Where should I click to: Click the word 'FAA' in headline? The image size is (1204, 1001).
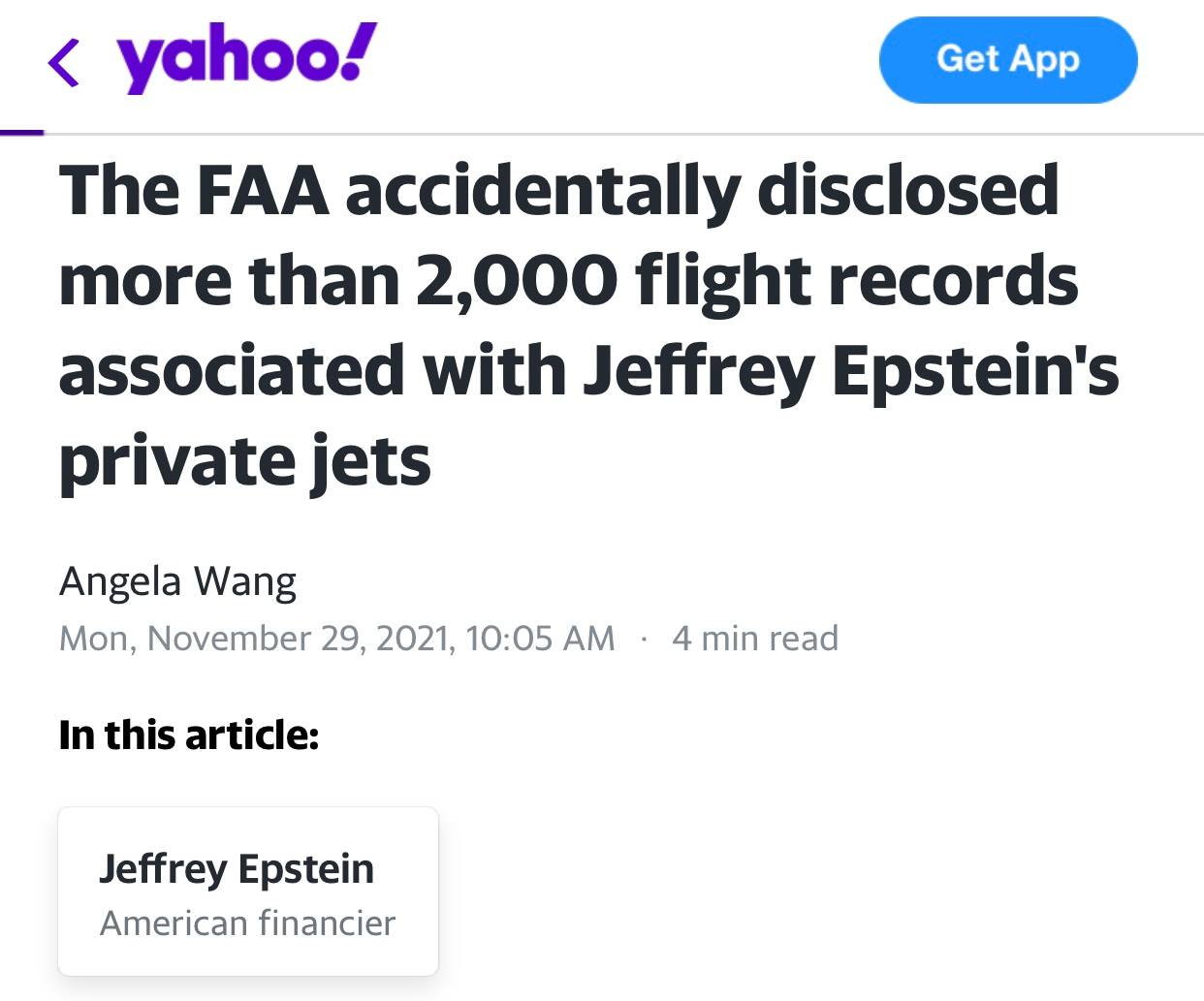tap(263, 190)
